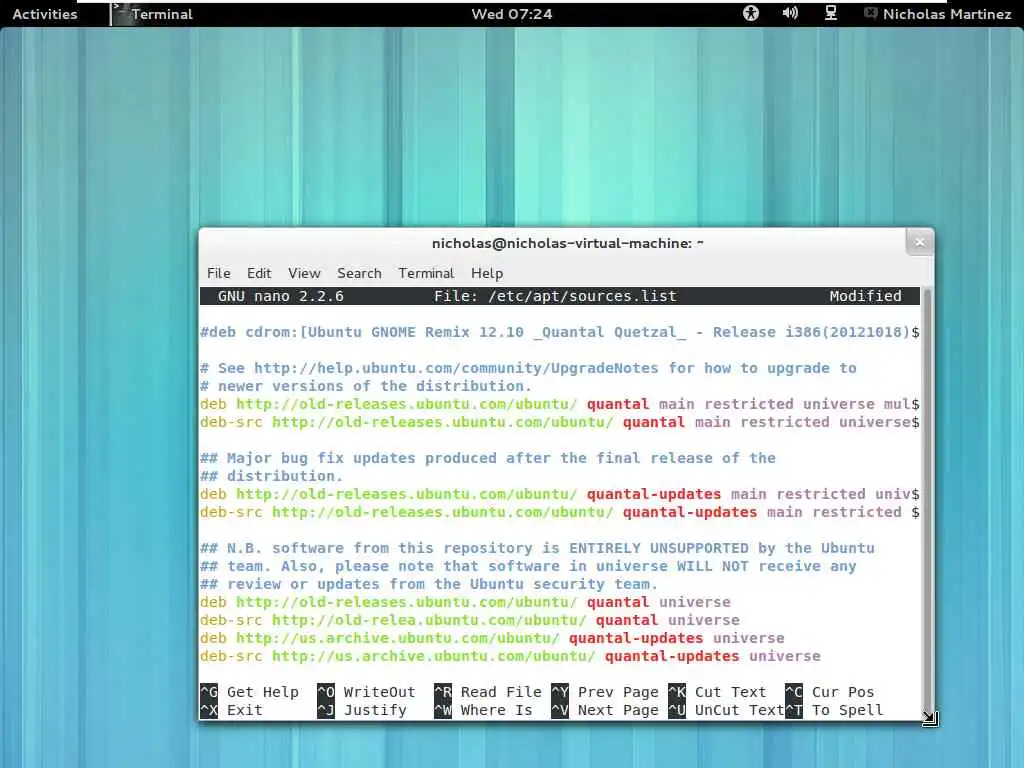This screenshot has height=768, width=1024.
Task: Click the terminal window title bar text
Action: pyautogui.click(x=568, y=243)
